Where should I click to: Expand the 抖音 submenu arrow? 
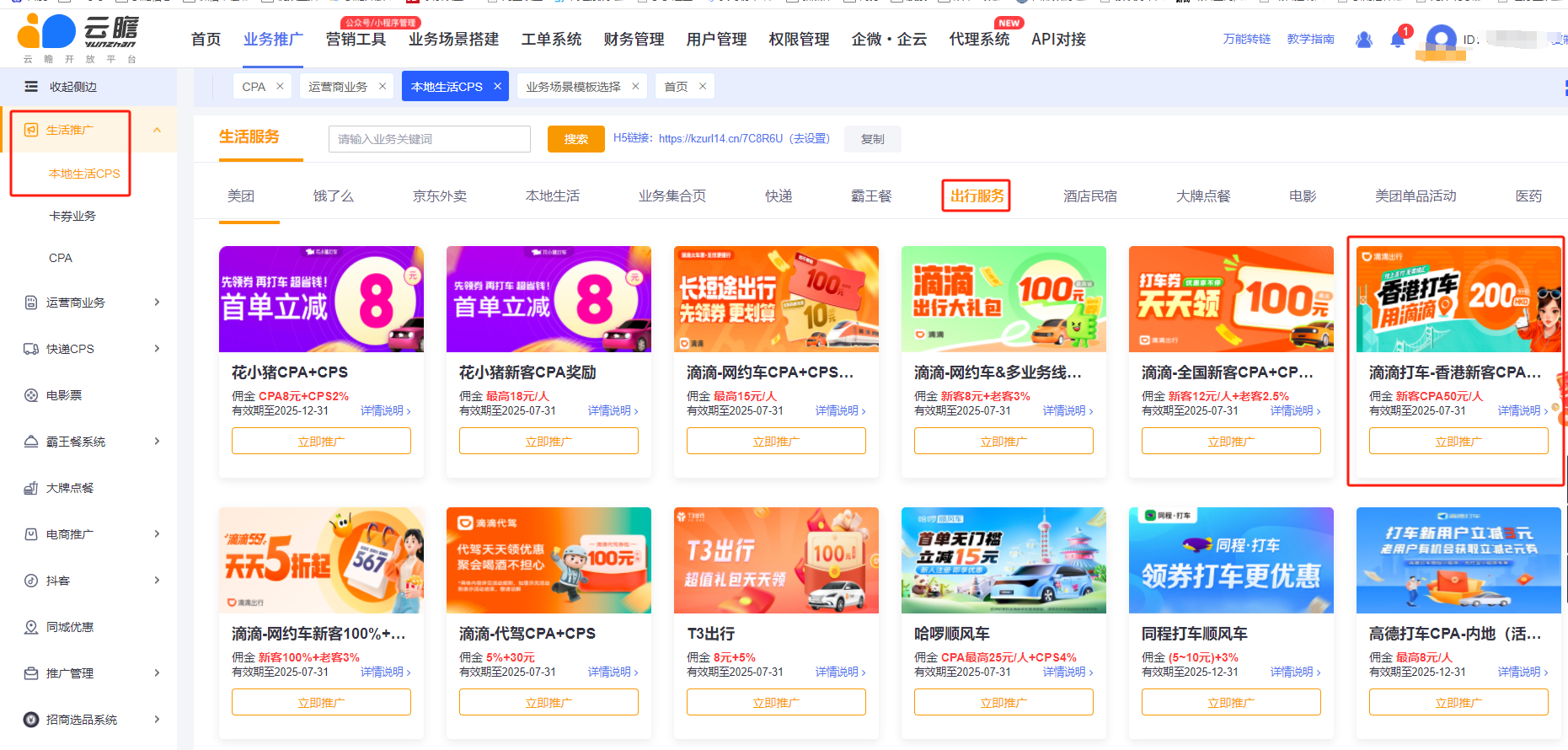click(157, 581)
